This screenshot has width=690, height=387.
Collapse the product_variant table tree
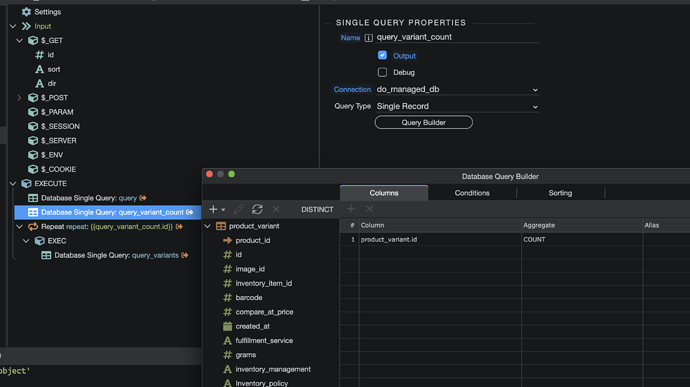coord(208,226)
